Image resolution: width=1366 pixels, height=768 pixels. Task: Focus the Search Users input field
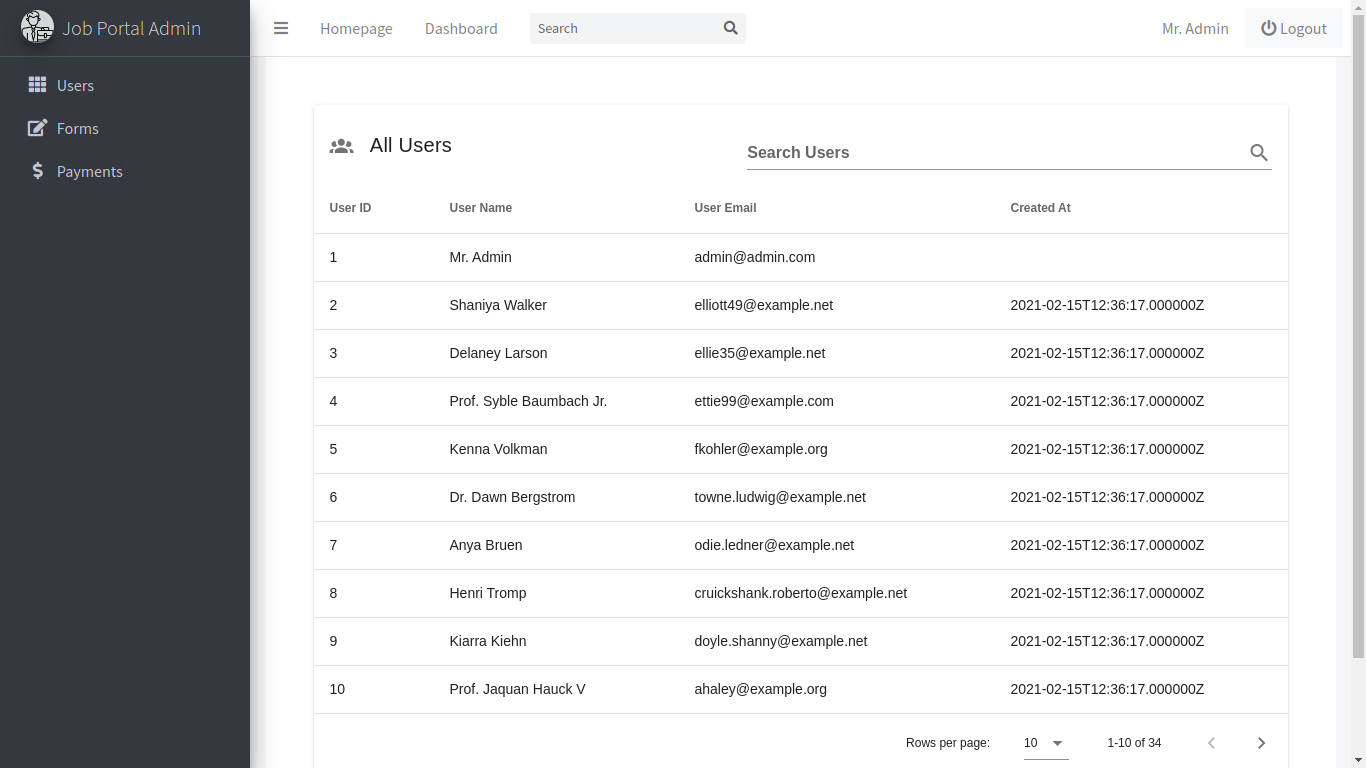990,153
